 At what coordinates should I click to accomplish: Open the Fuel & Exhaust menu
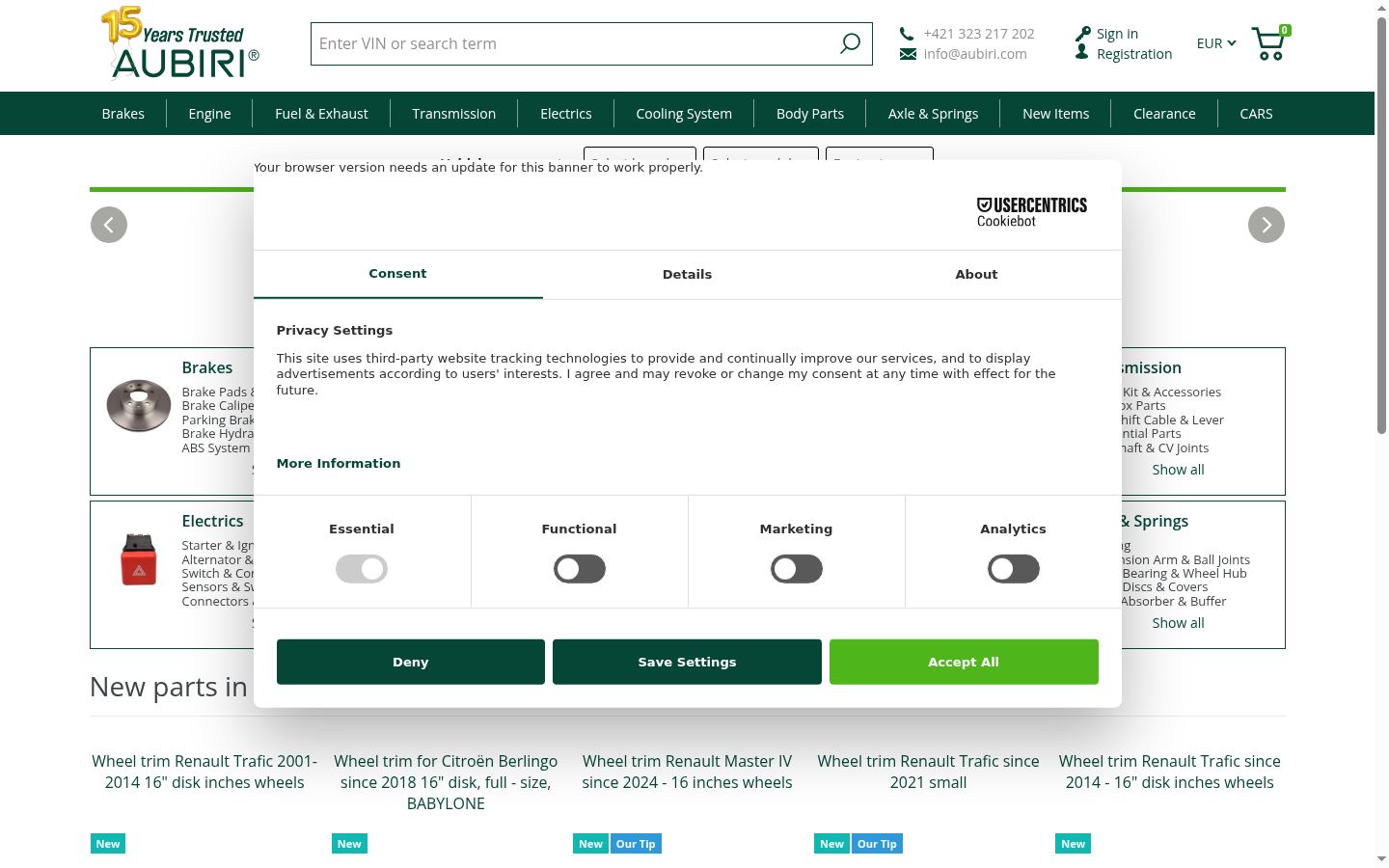(321, 114)
